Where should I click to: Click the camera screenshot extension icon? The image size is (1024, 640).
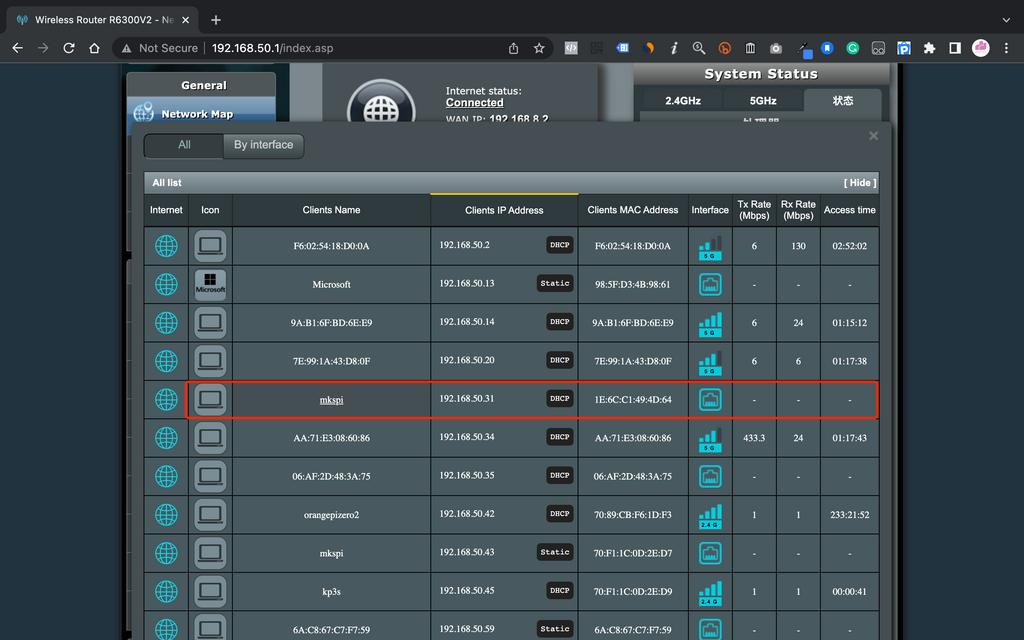tap(776, 48)
